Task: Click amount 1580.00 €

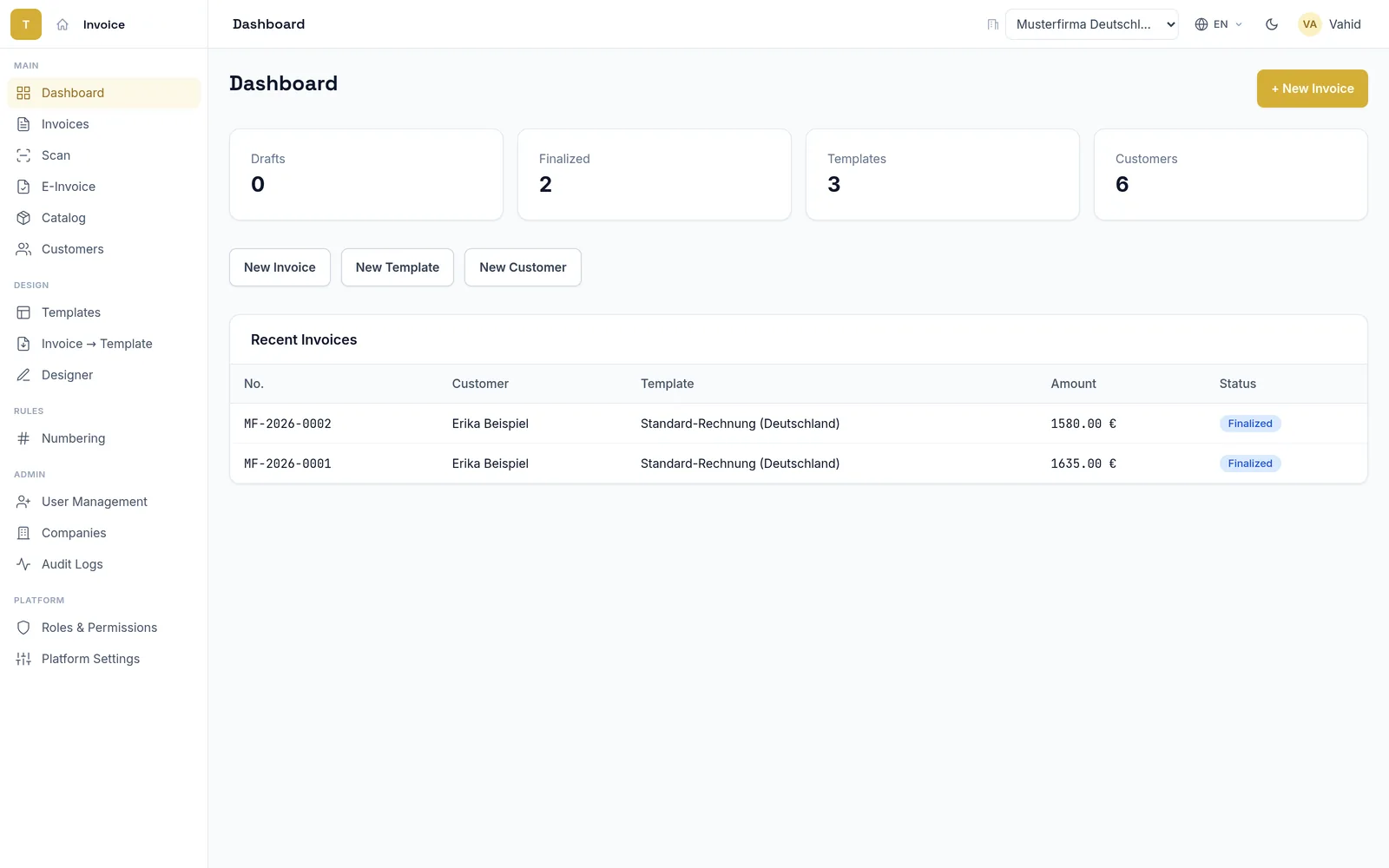Action: tap(1083, 424)
